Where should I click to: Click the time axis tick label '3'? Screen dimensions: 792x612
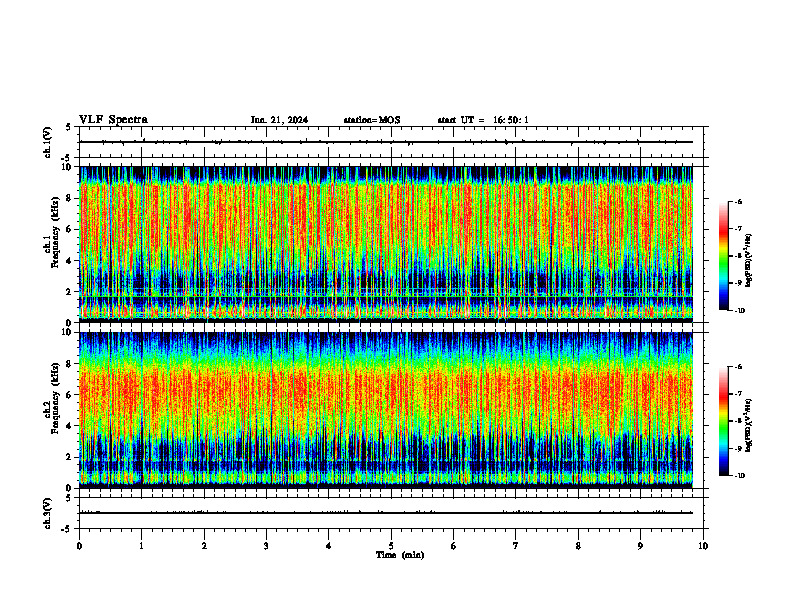266,546
